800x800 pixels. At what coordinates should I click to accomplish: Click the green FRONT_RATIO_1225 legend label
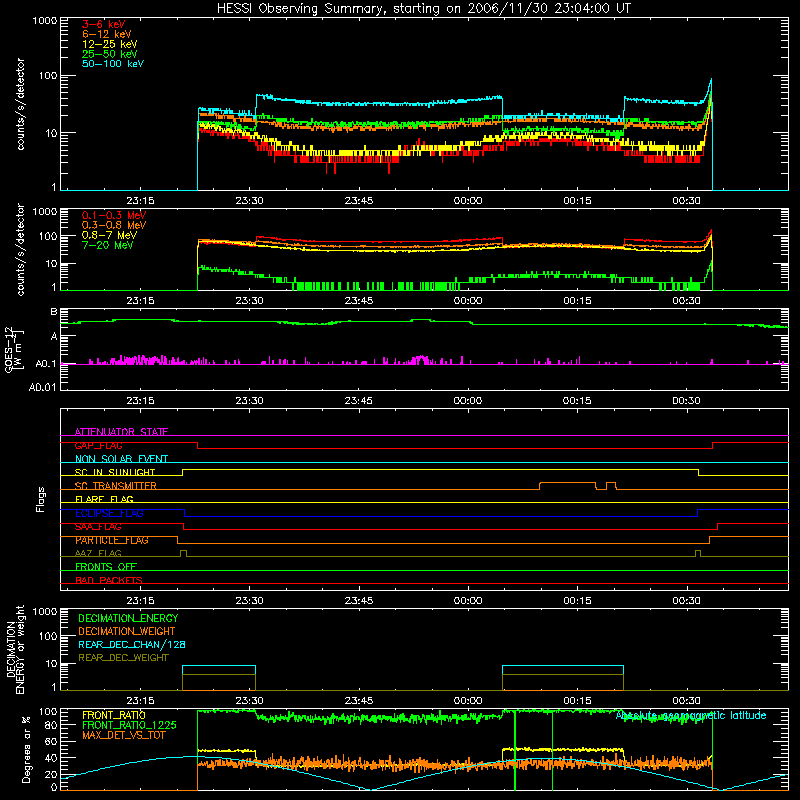[x=129, y=725]
